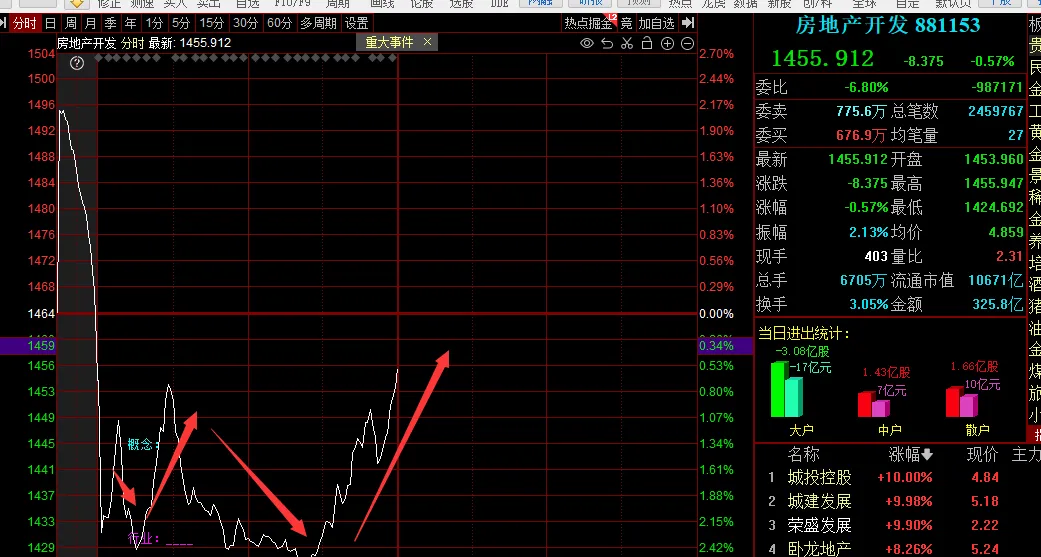Open the question mark help icon
This screenshot has height=557, width=1041.
(77, 63)
